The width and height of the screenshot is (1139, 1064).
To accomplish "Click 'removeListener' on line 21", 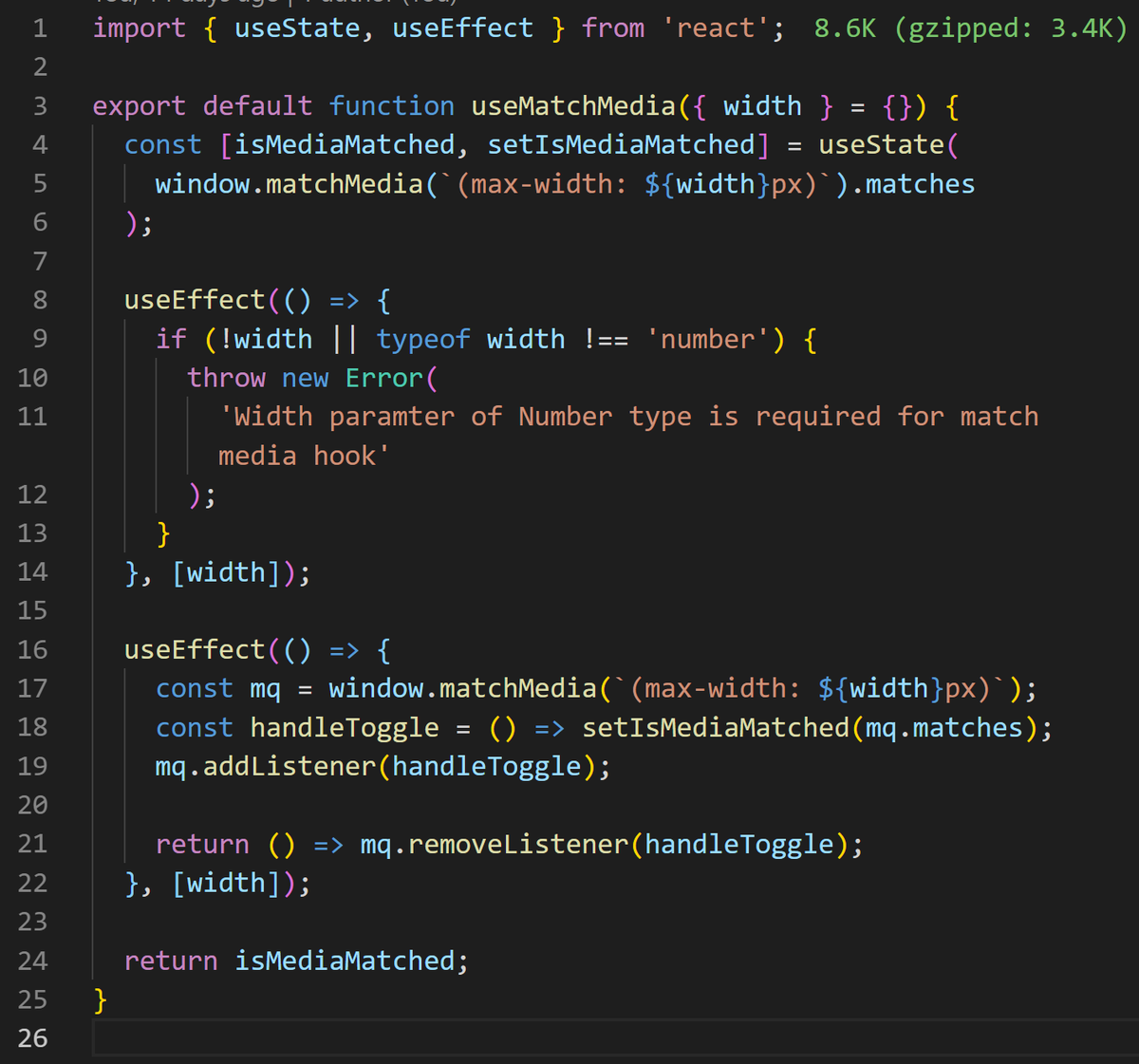I will click(x=518, y=846).
